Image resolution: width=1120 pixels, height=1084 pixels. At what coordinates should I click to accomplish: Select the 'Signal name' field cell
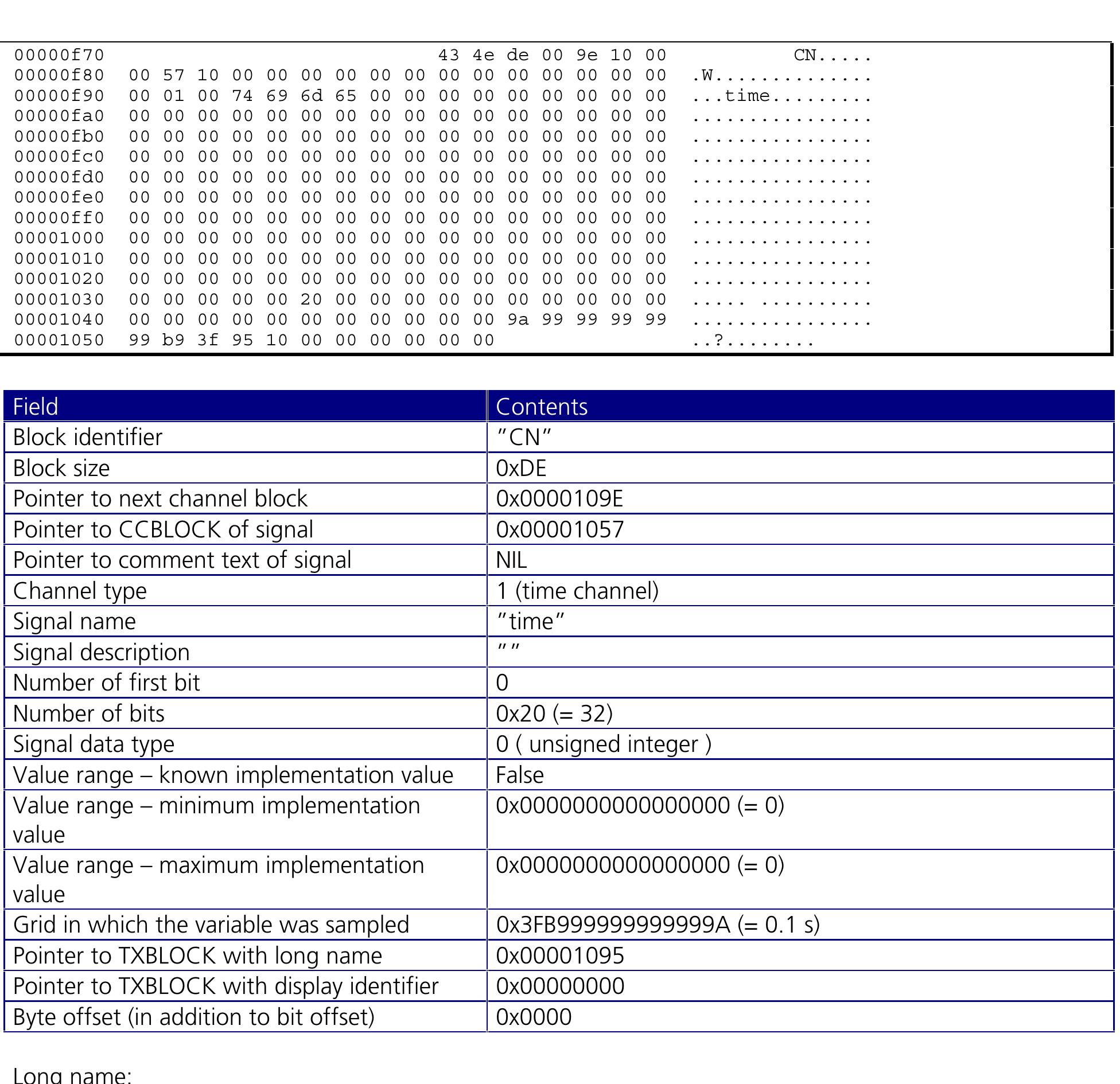click(x=245, y=621)
